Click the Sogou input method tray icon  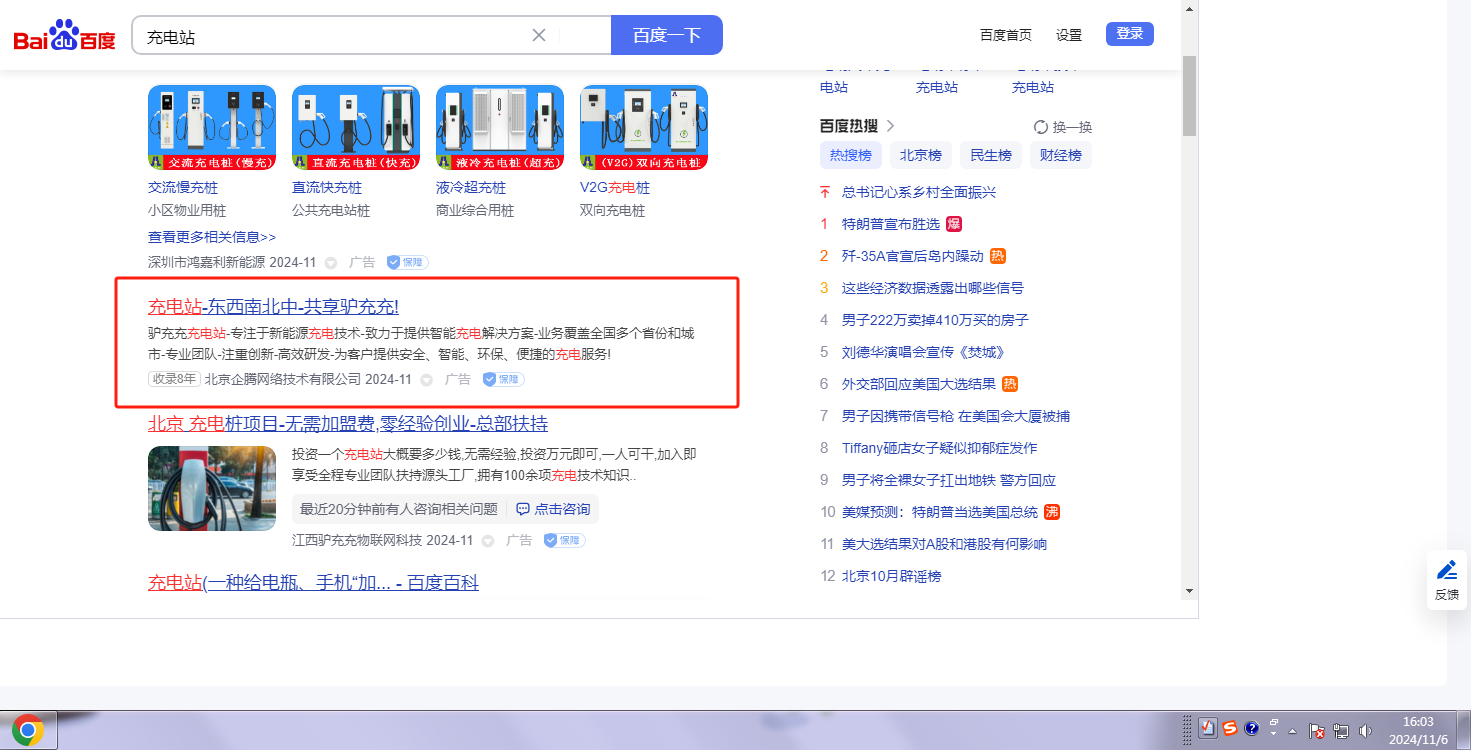click(x=1230, y=729)
